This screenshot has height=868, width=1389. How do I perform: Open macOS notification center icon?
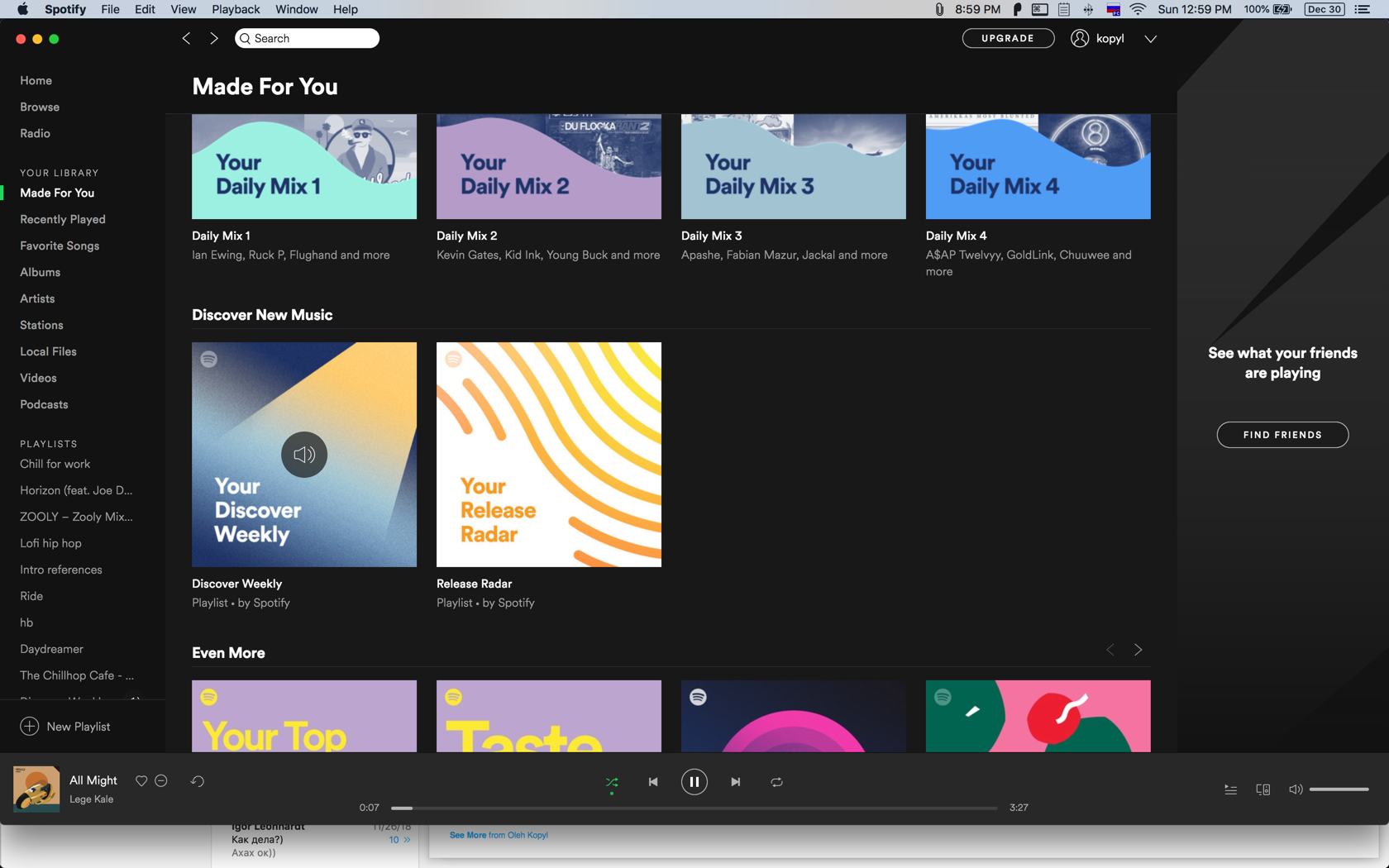[1363, 9]
